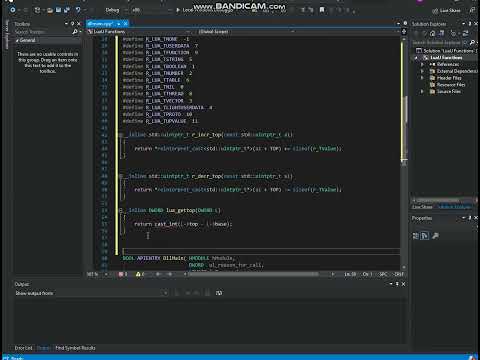The image size is (480, 360).
Task: Toggle auto hide pin on Toolbox
Action: click(x=72, y=24)
